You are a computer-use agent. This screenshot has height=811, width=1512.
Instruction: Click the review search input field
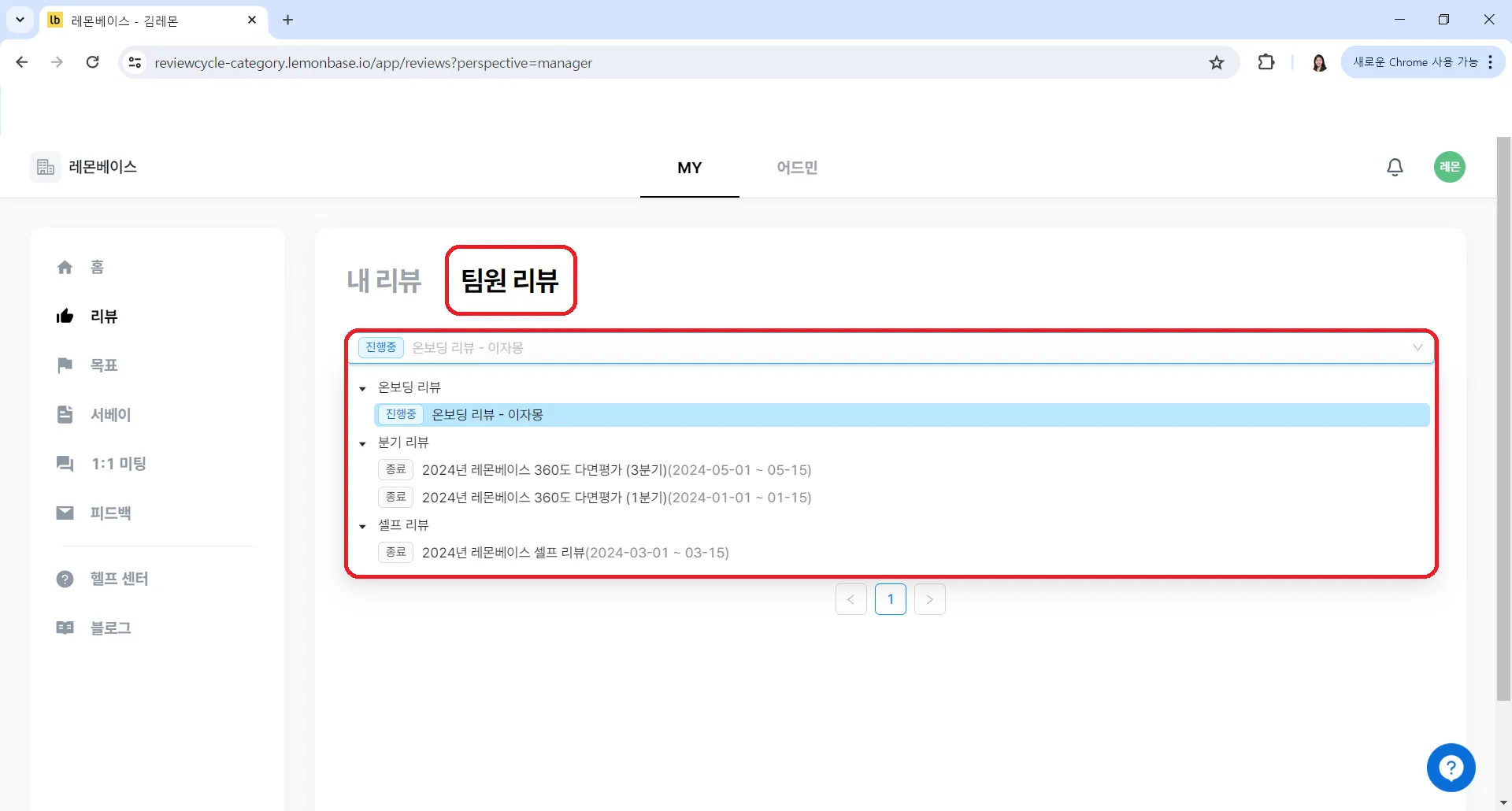891,348
